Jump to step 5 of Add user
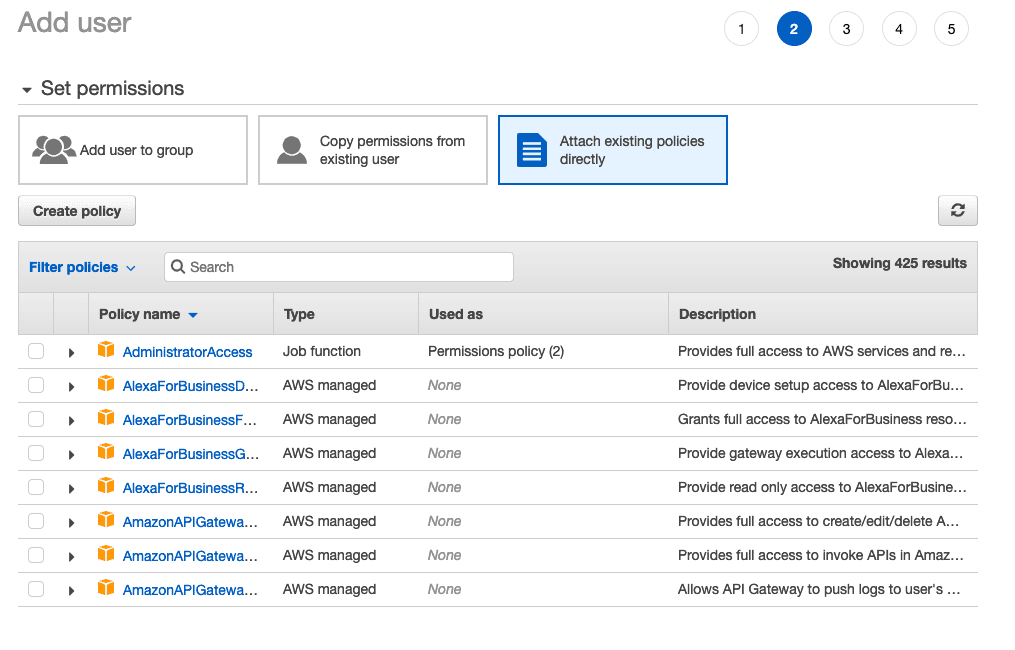This screenshot has width=1015, height=650. [951, 29]
